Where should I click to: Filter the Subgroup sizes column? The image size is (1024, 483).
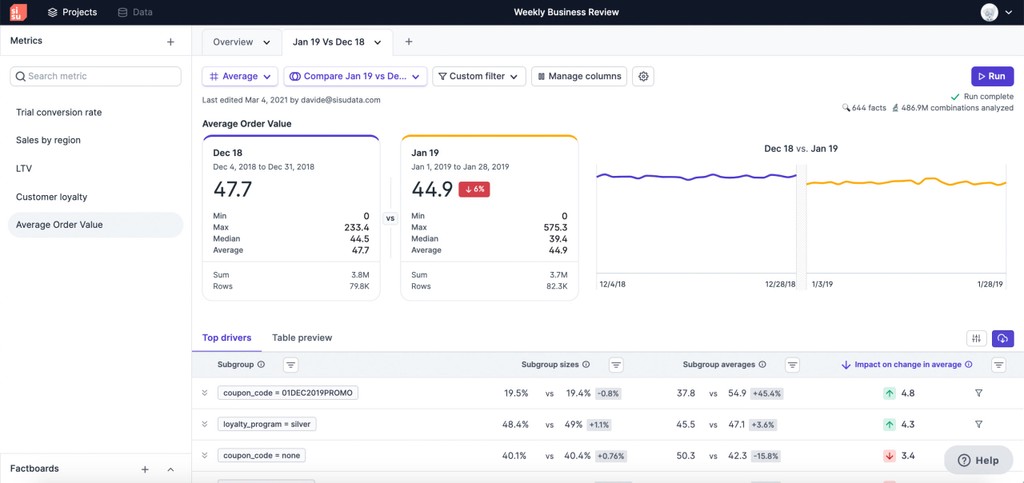616,365
